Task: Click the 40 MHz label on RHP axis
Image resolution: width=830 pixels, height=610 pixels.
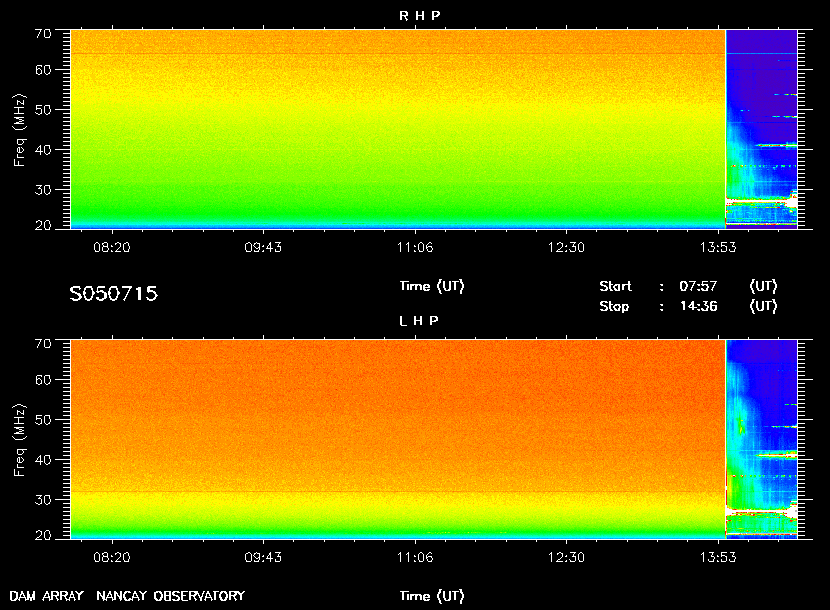Action: 43,150
